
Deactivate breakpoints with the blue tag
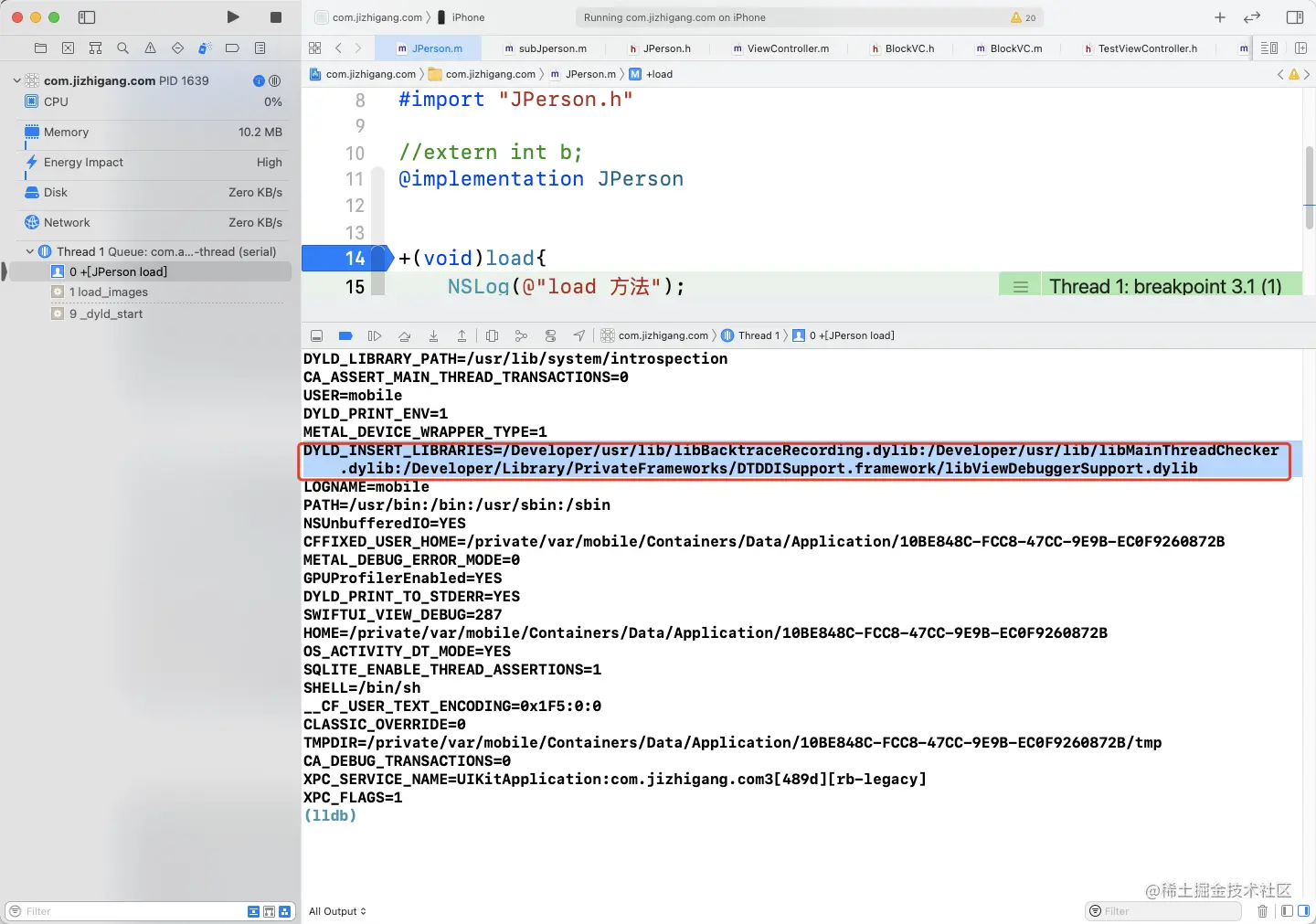pos(345,335)
